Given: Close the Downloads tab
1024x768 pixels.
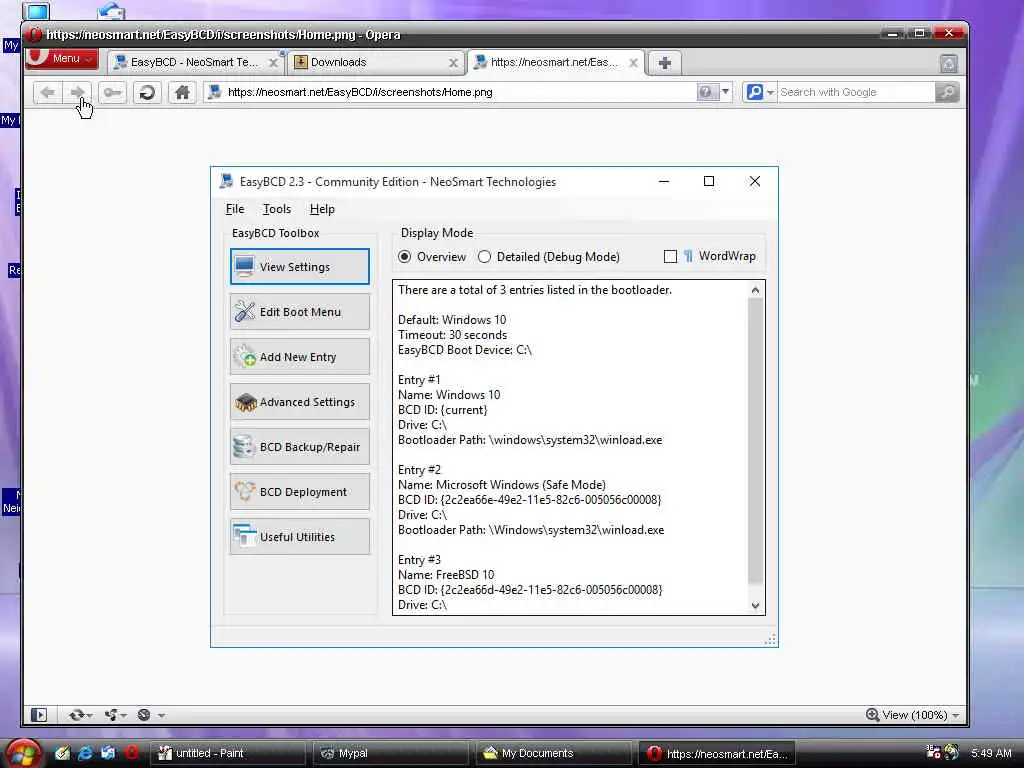Looking at the screenshot, I should [453, 63].
